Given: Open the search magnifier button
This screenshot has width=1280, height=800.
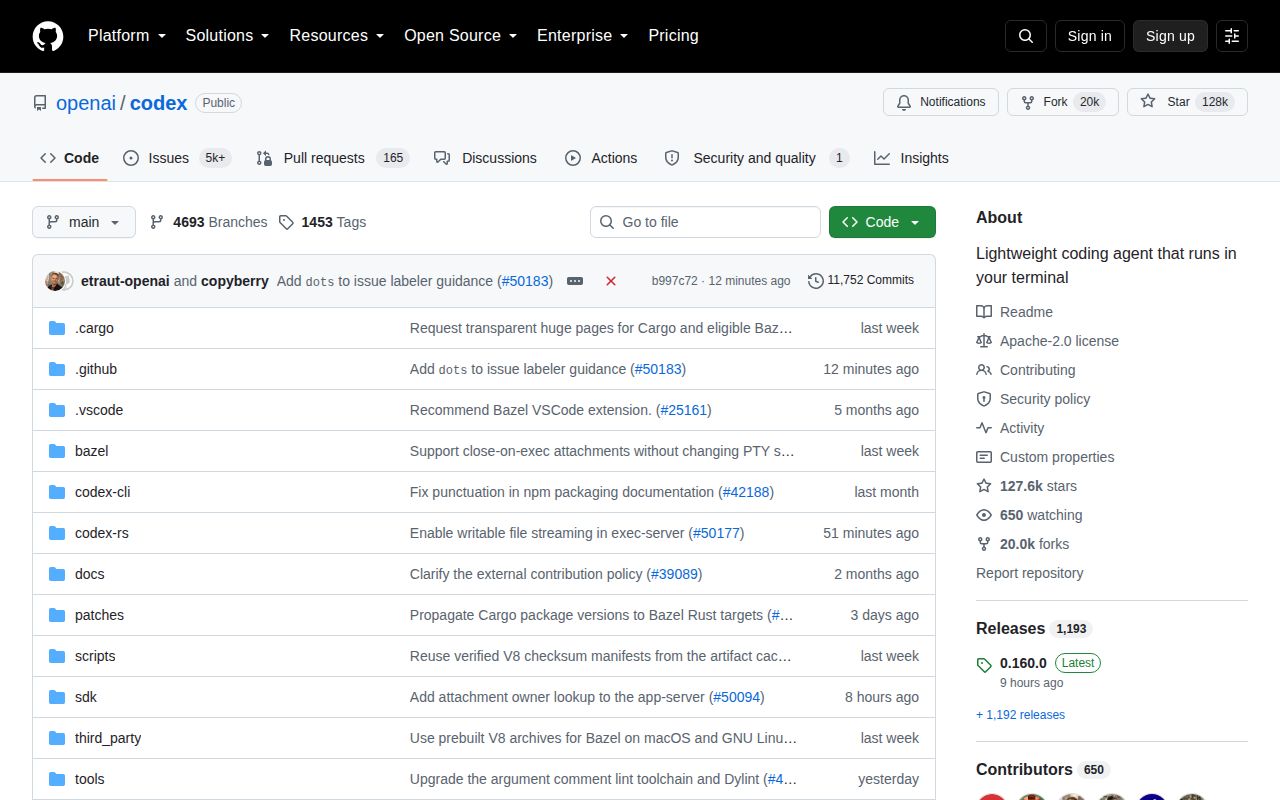Looking at the screenshot, I should (x=1026, y=36).
